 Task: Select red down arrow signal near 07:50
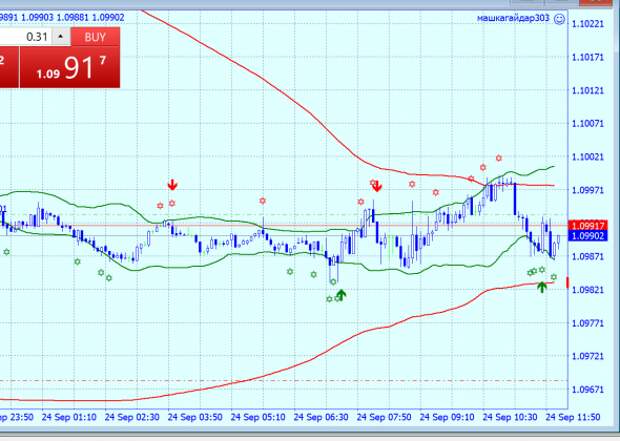377,186
